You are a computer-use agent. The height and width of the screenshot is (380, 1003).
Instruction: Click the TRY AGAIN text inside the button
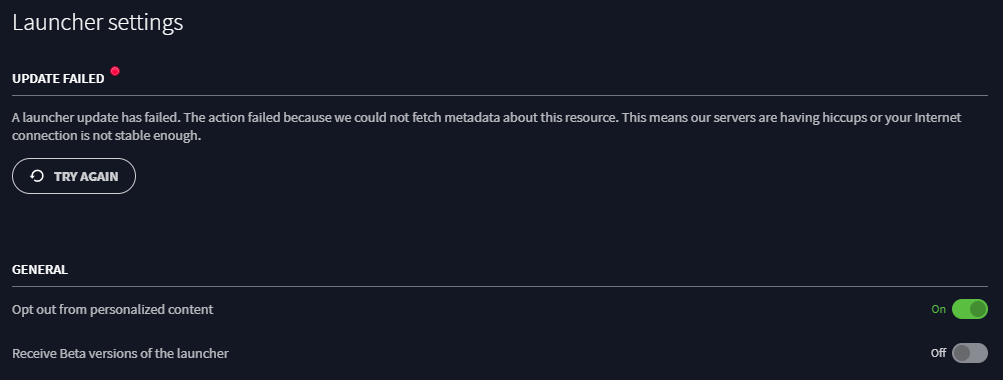tap(86, 177)
